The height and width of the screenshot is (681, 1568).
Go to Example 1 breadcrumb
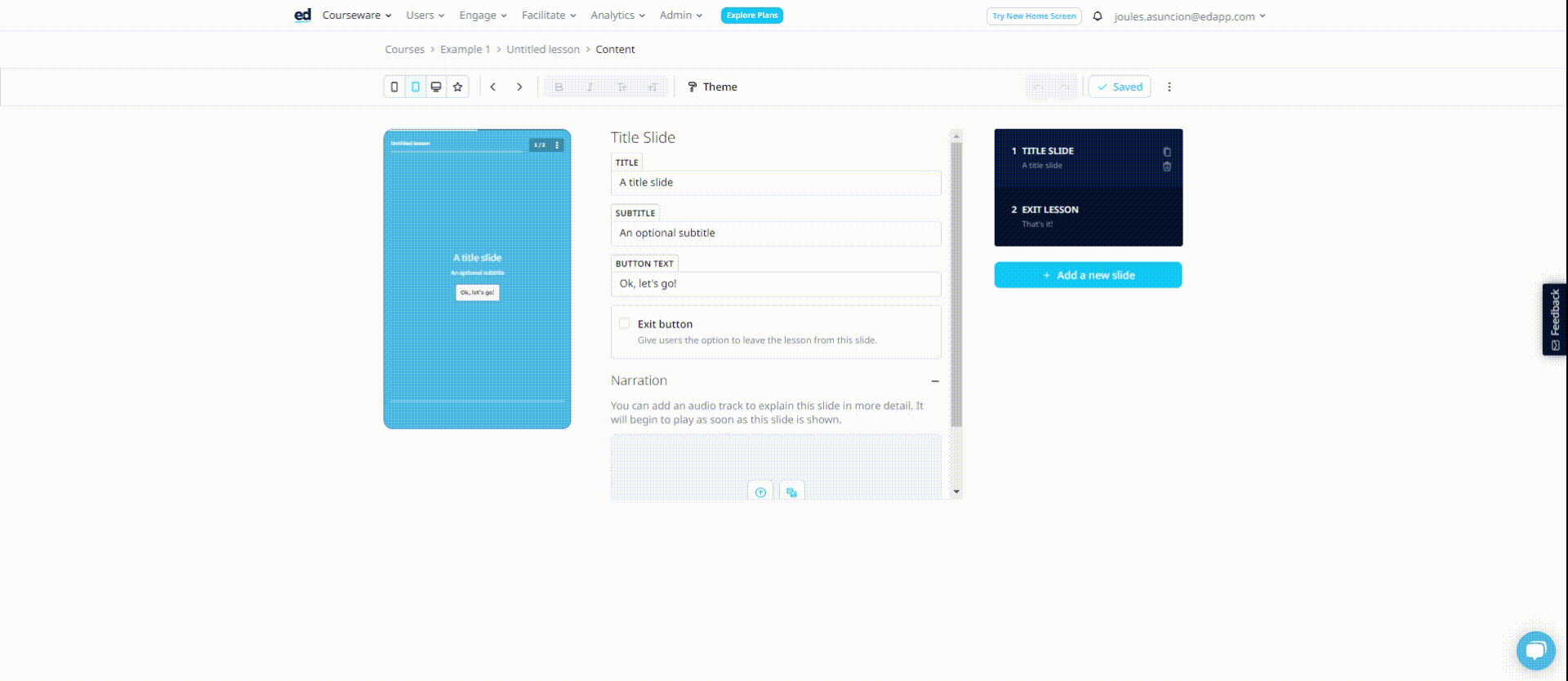coord(465,50)
